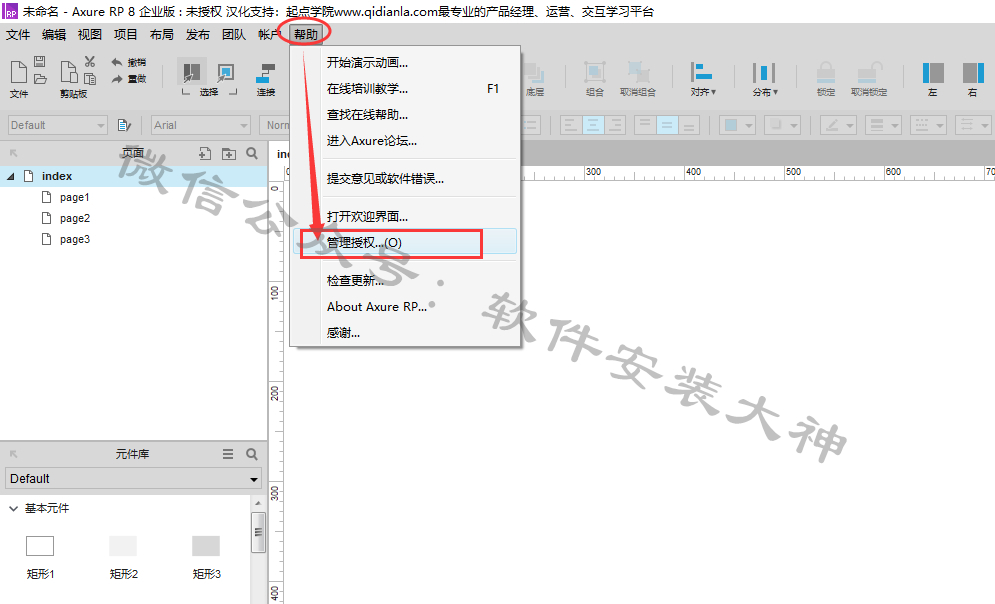The height and width of the screenshot is (604, 995).
Task: Open the 布局 menu
Action: [x=162, y=34]
